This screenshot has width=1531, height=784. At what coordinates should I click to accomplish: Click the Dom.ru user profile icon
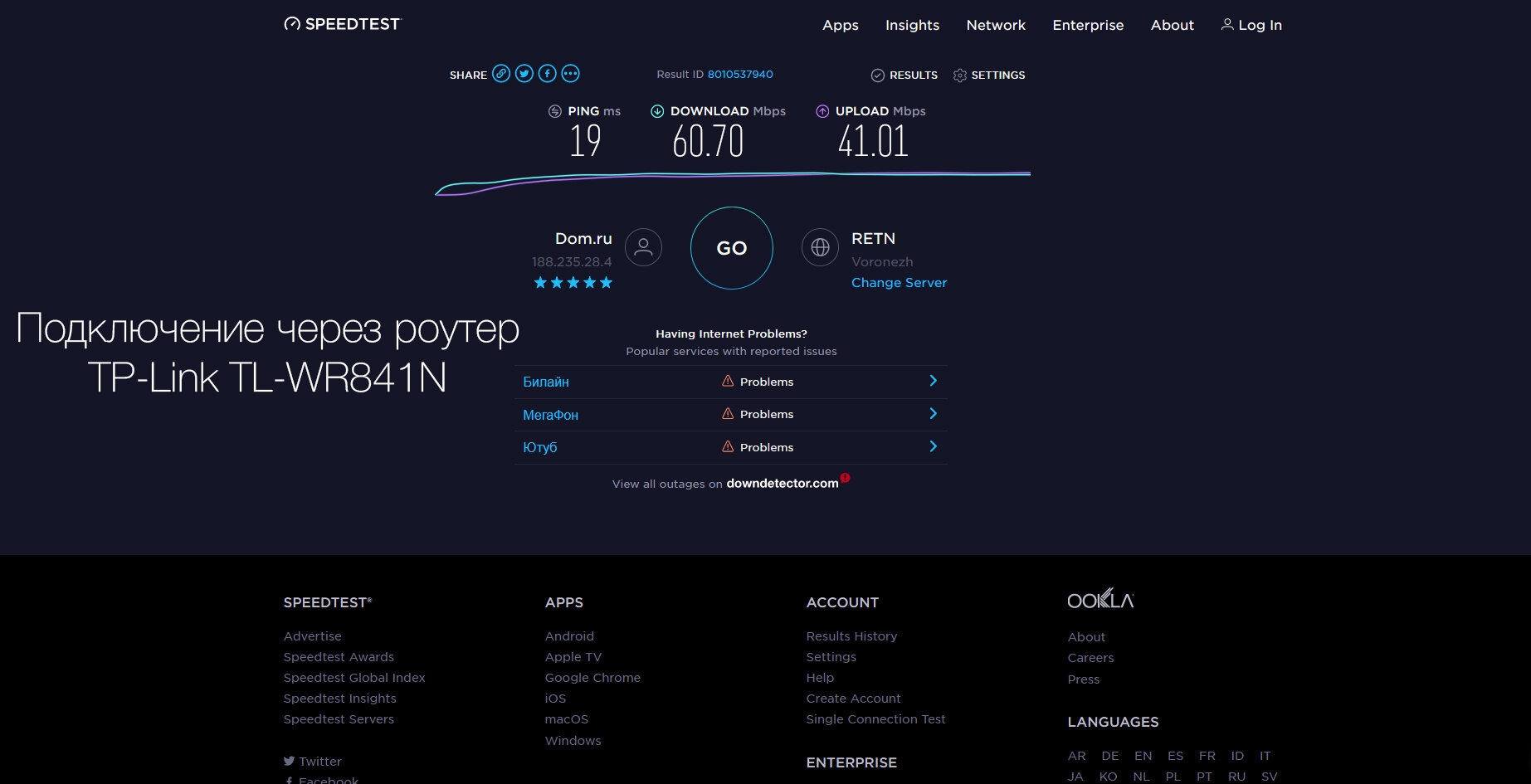643,247
